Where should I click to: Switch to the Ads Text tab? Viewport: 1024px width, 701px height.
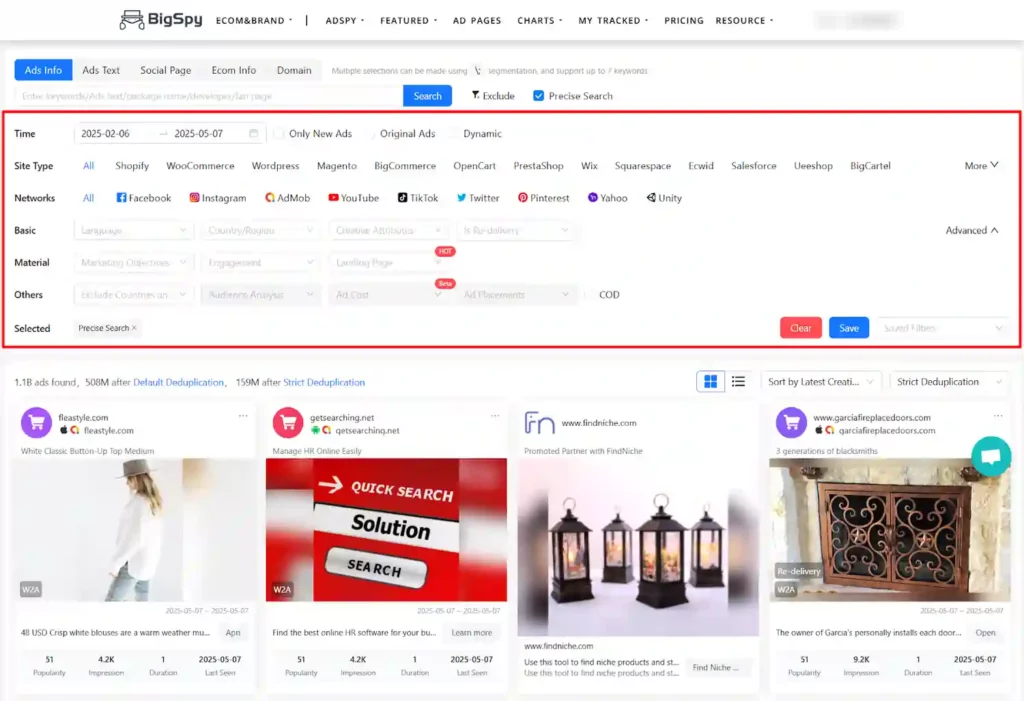coord(100,70)
